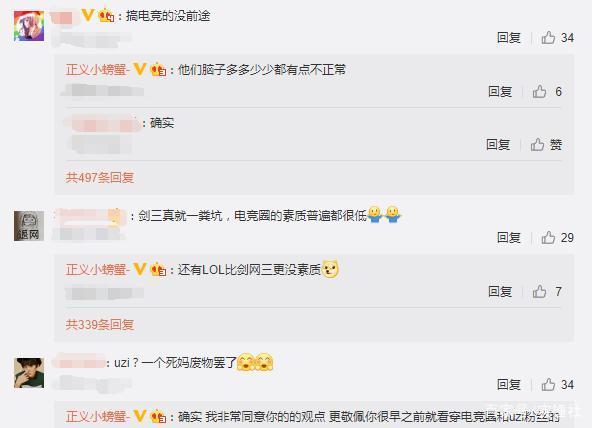Thumbs-up the 剑三 comment with 29 likes
Viewport: 592px width, 428px height.
(548, 237)
